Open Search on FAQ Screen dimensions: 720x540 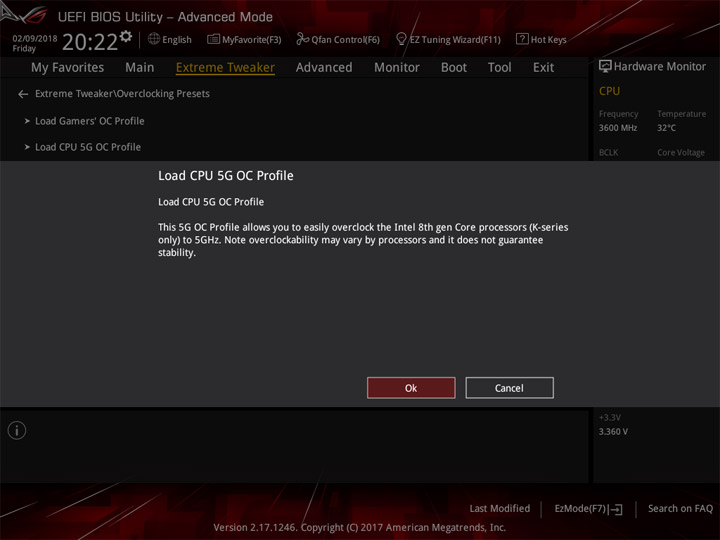pos(680,508)
